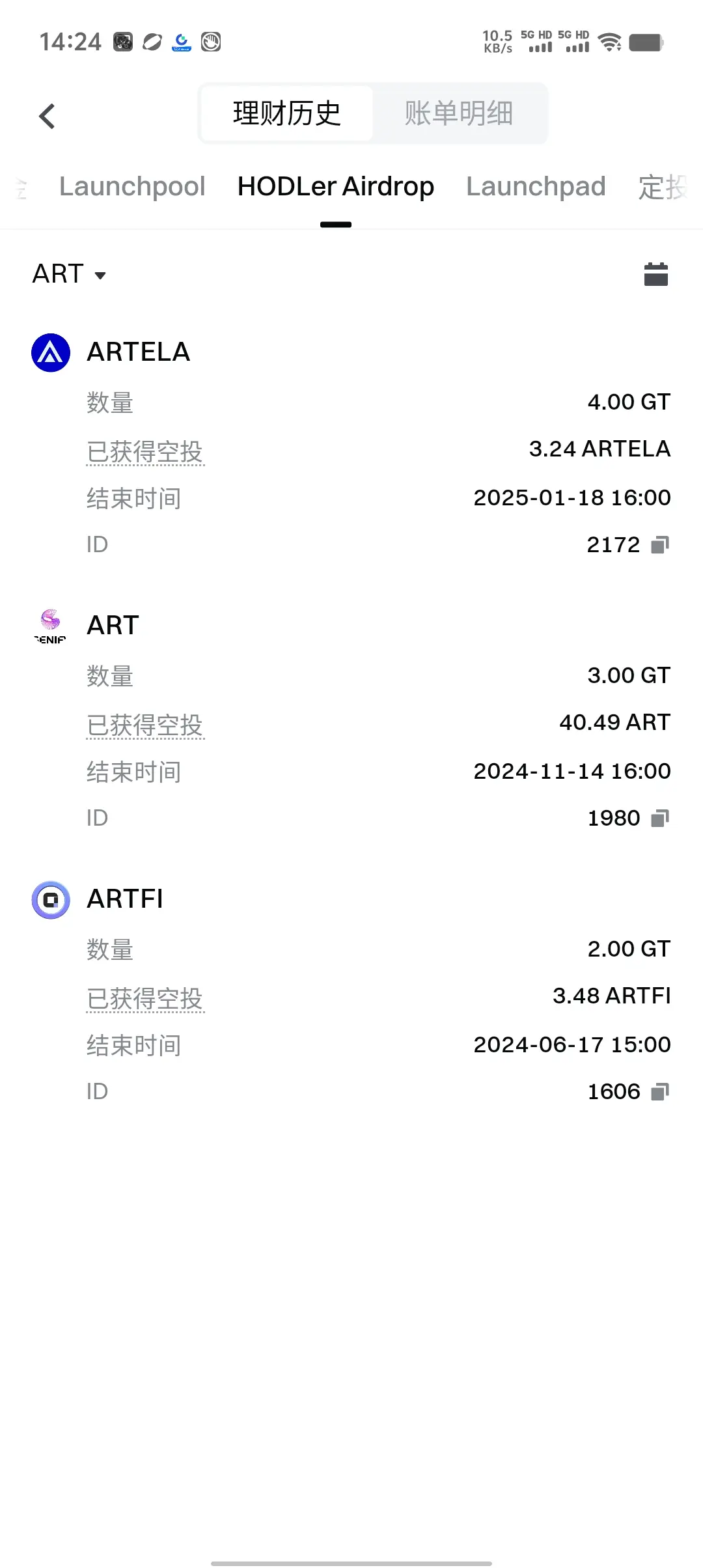Select the HODLer Airdrop tab

[335, 187]
